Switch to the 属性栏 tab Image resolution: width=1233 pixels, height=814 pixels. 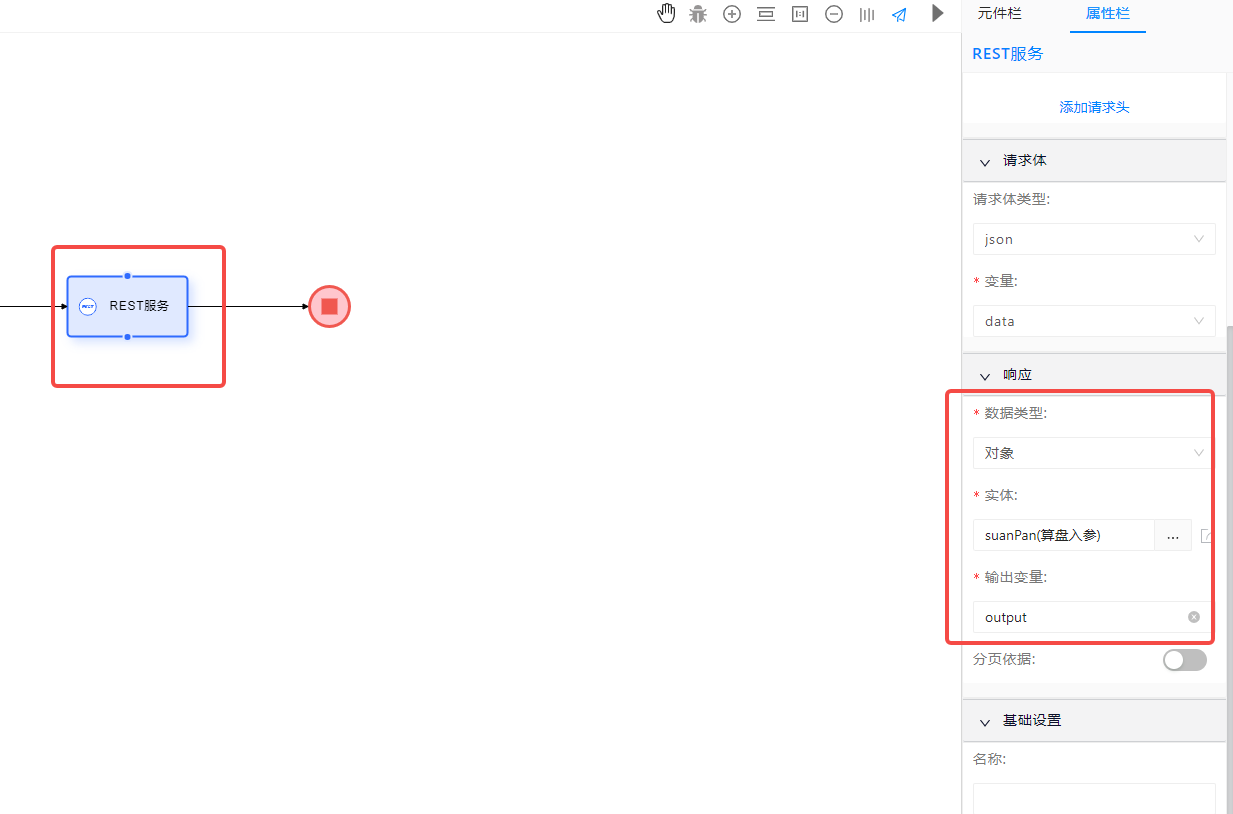click(x=1107, y=14)
